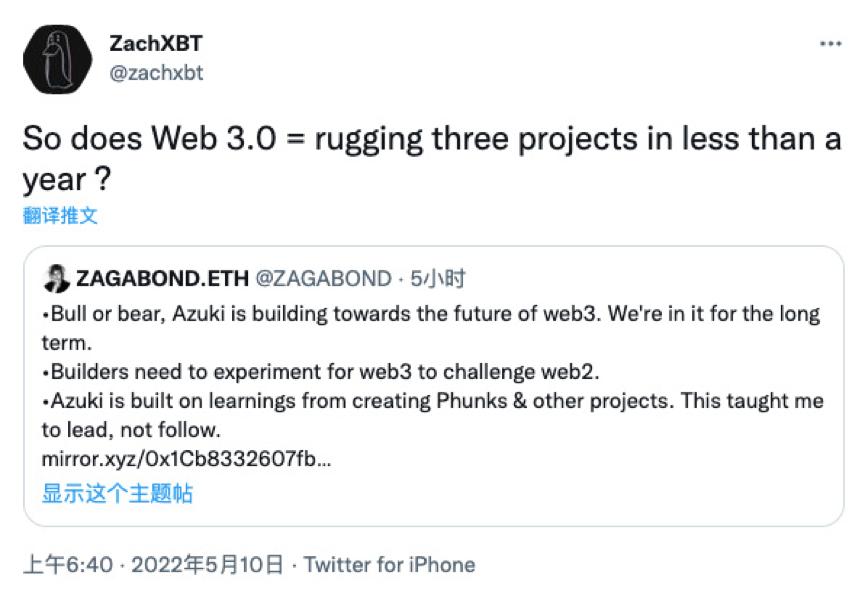Click the 'Azuki is built on learnings' line

coord(433,401)
